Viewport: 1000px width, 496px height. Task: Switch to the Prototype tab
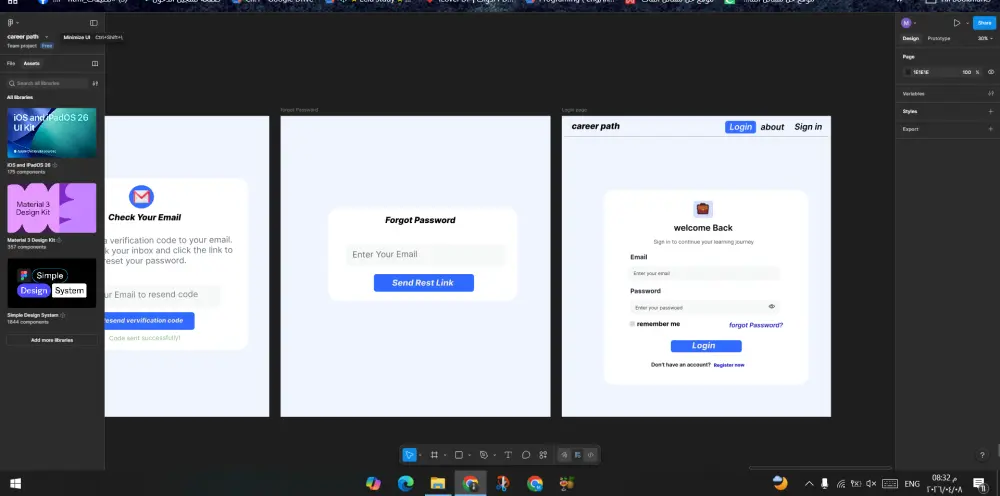click(x=938, y=38)
